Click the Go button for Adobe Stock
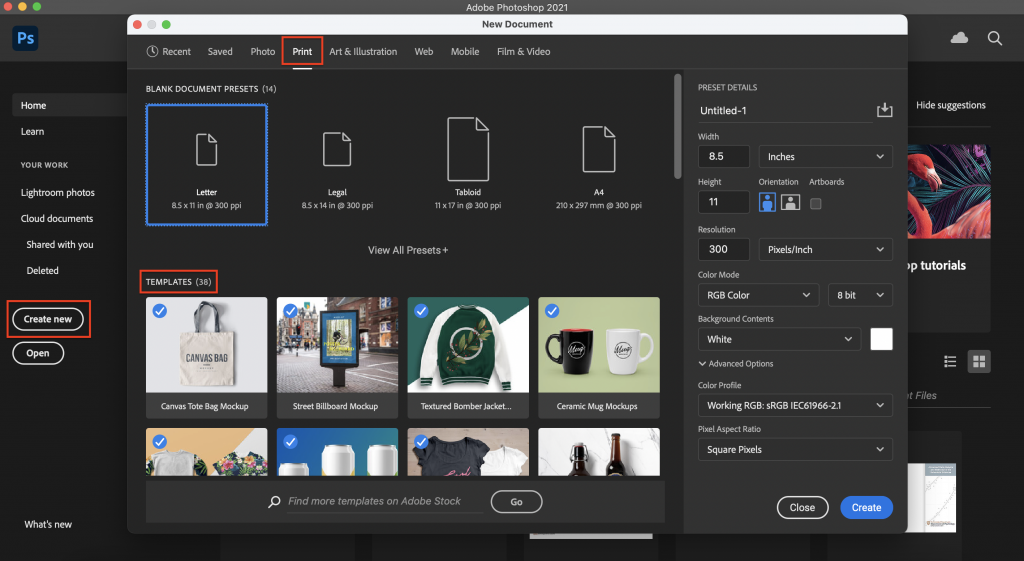Screen dimensions: 1024x561 click(x=517, y=502)
